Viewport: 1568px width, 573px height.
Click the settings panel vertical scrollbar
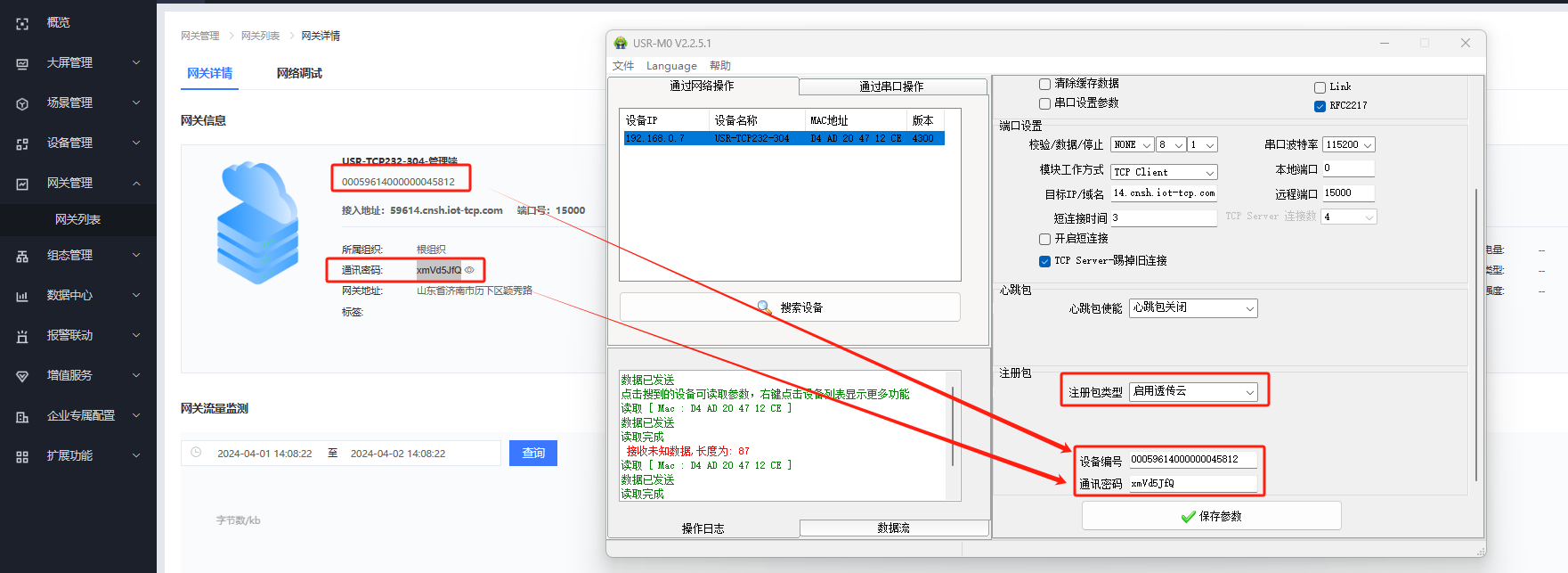tap(1476, 334)
